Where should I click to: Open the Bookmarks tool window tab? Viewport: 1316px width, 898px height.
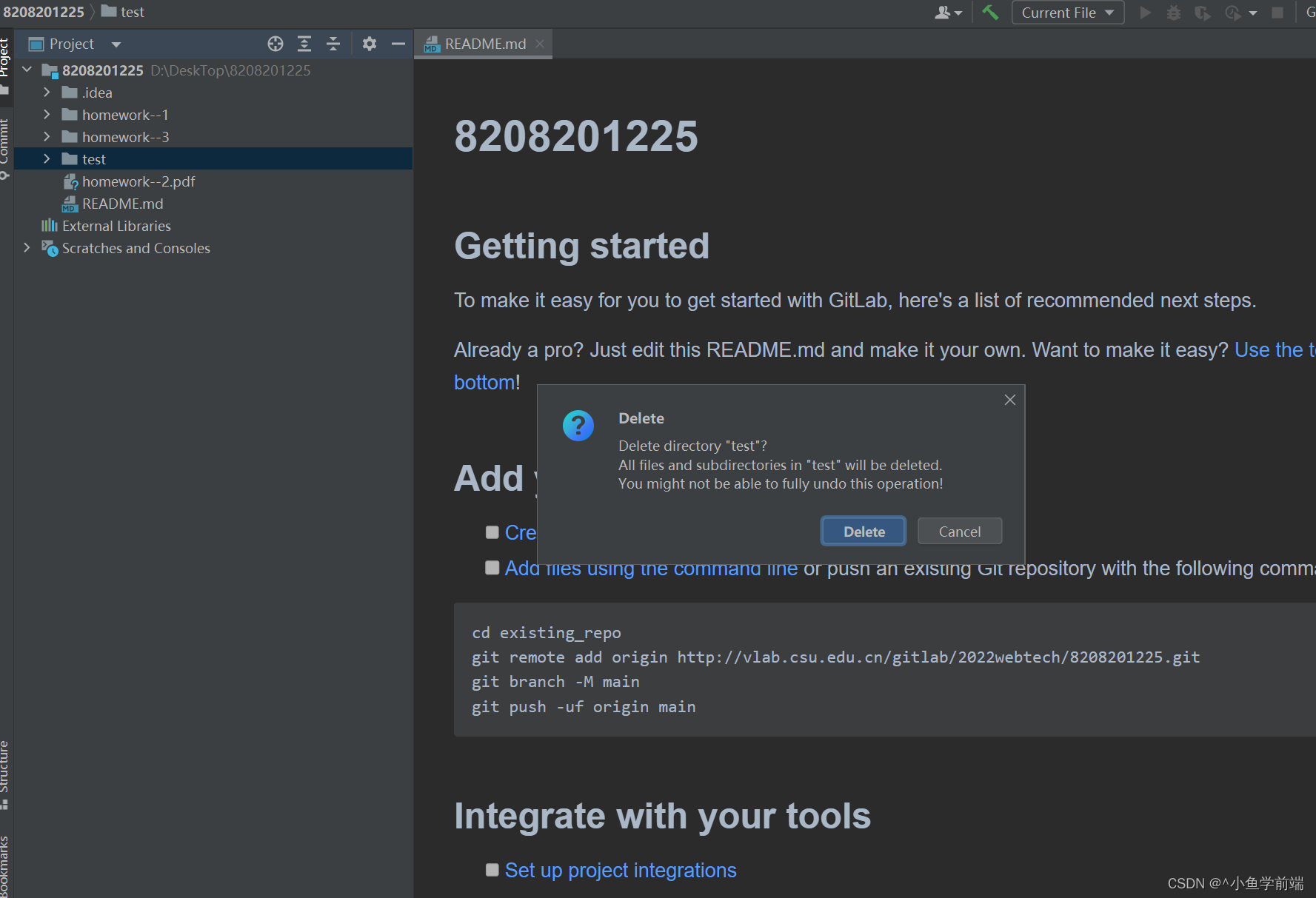6,865
